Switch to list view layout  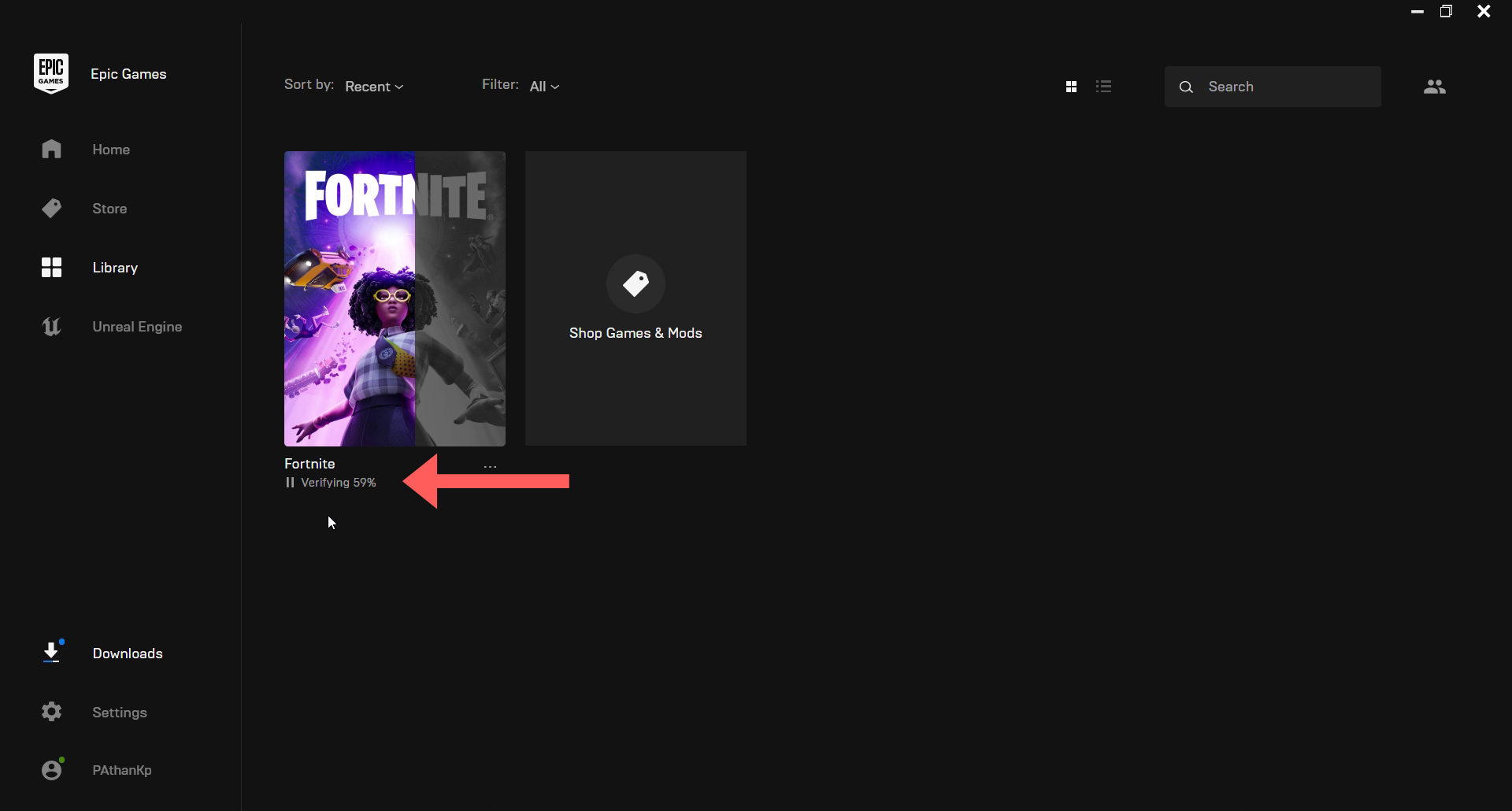coord(1104,86)
